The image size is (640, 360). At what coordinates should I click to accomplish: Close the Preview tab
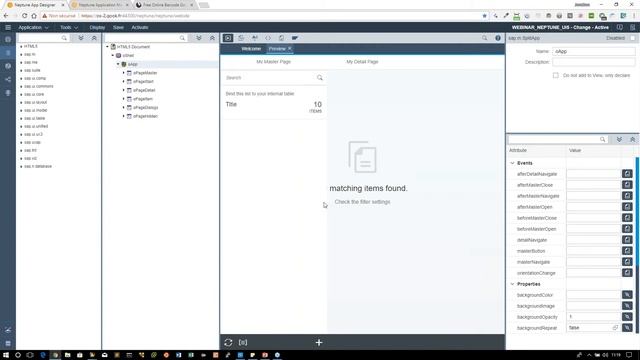coord(290,49)
